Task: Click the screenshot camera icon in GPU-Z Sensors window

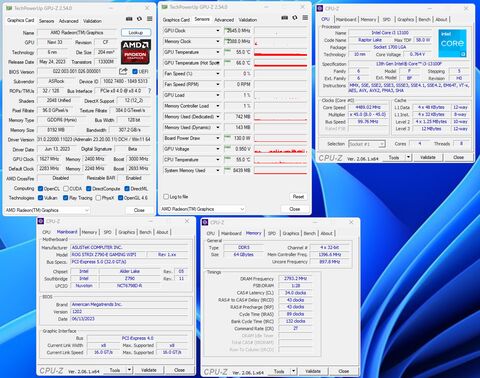Action: (284, 18)
